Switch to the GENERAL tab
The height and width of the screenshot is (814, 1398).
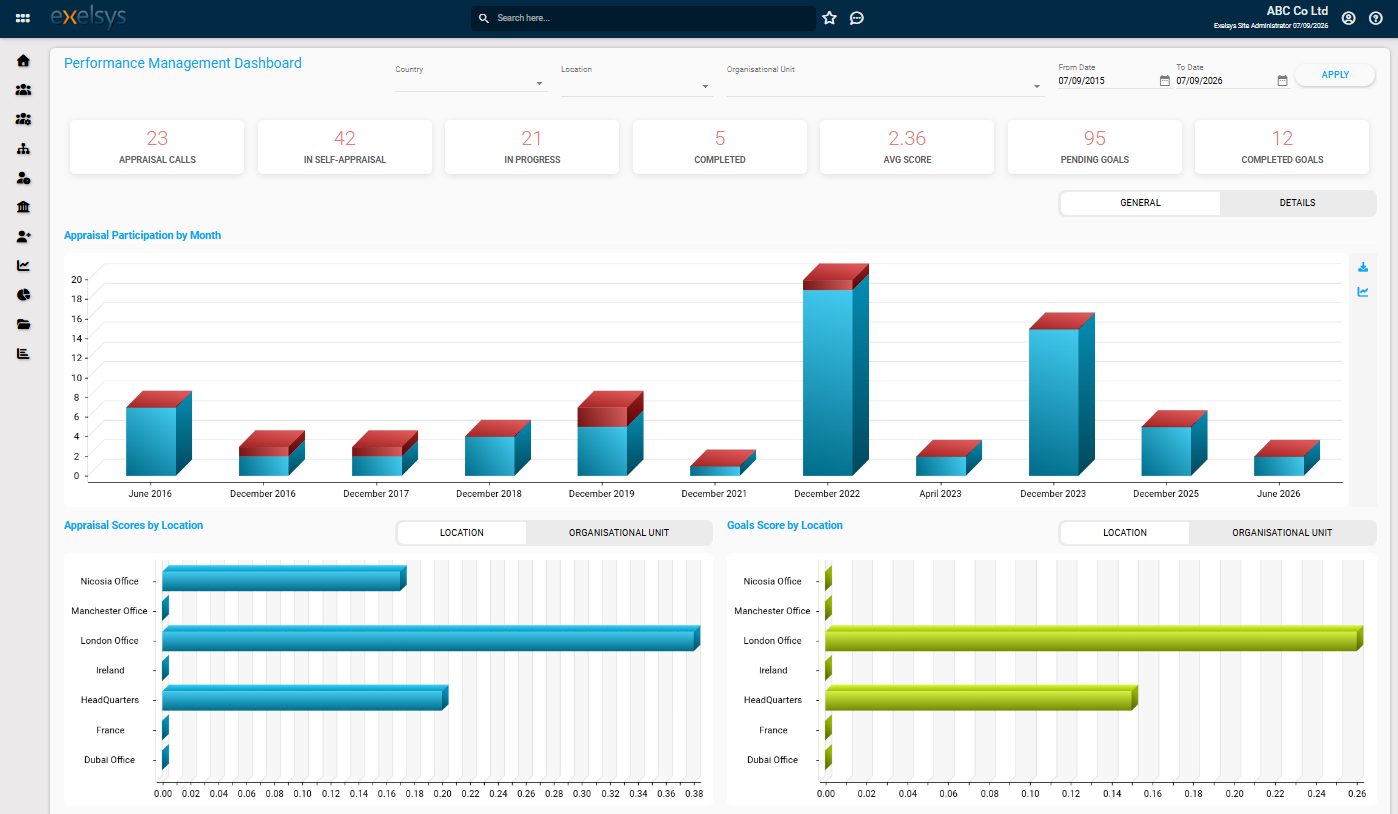point(1140,203)
